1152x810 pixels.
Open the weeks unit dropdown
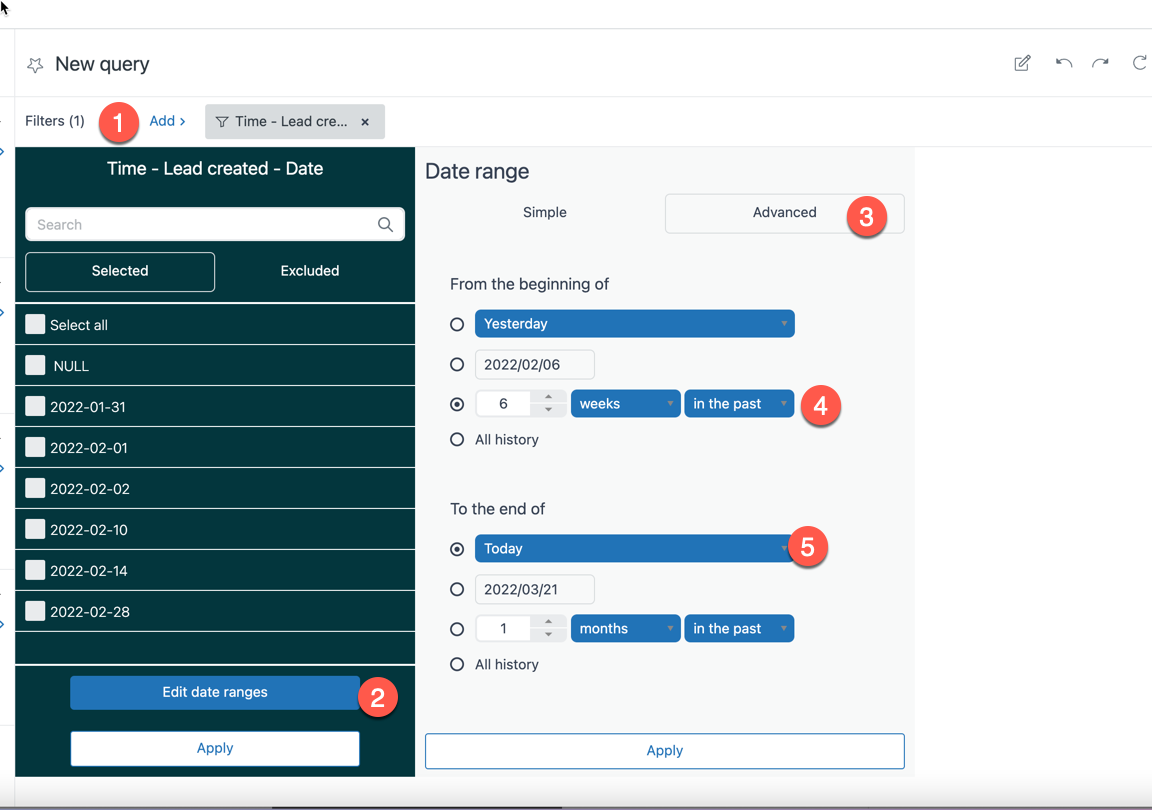(625, 404)
